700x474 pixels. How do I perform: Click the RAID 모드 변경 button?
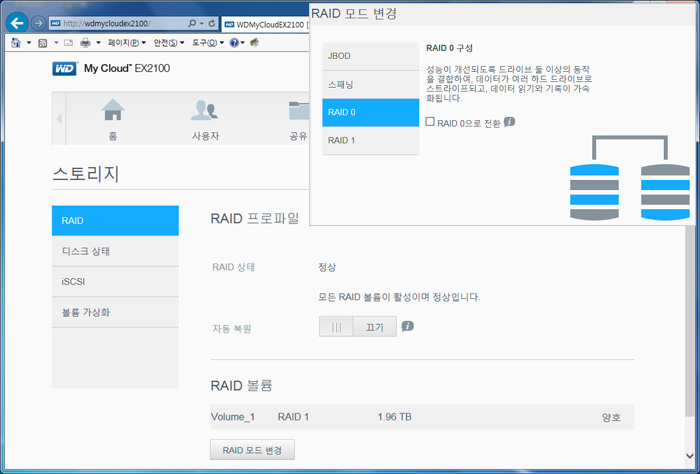(x=252, y=450)
